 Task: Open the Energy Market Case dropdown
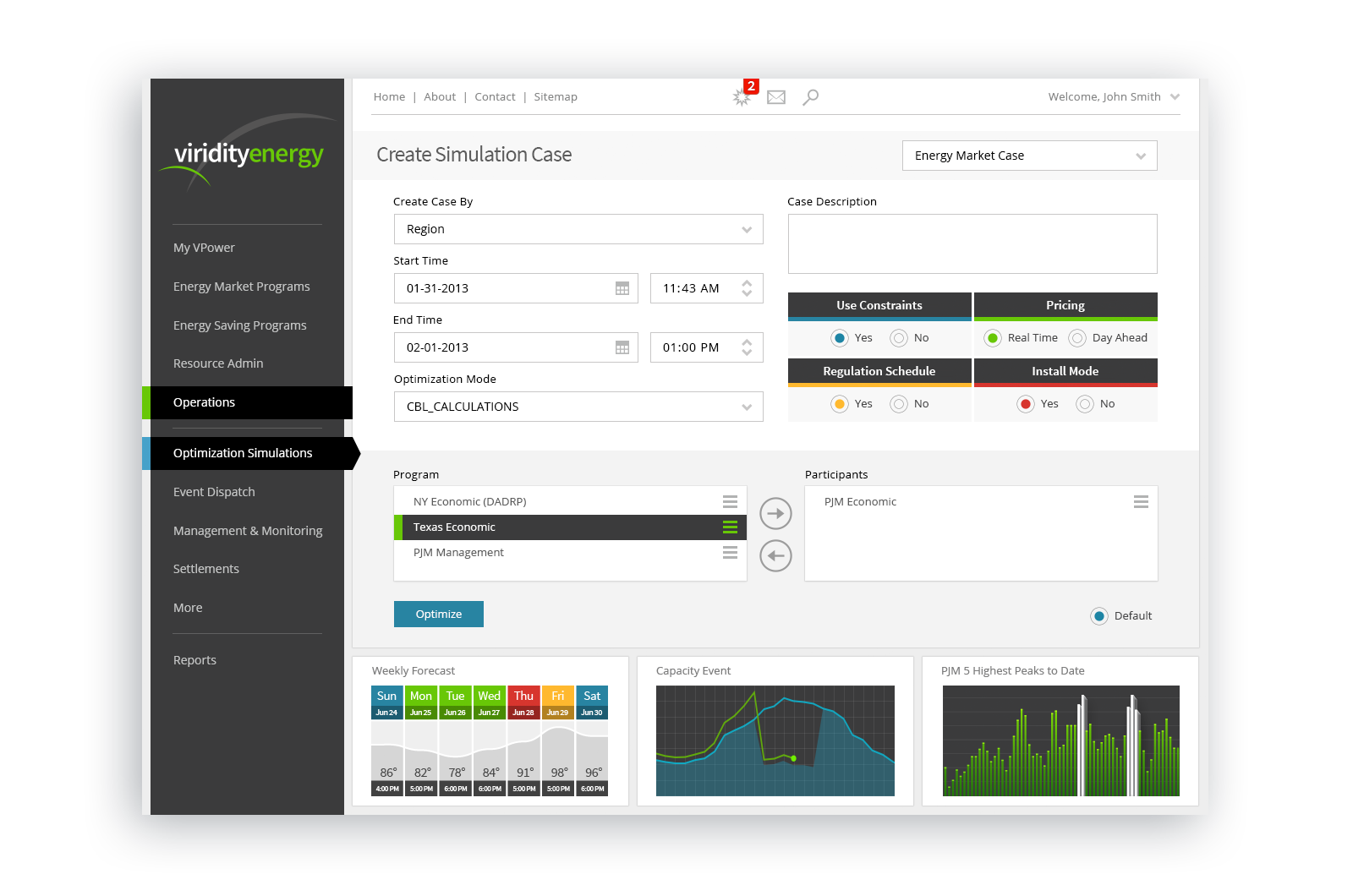coord(1029,156)
